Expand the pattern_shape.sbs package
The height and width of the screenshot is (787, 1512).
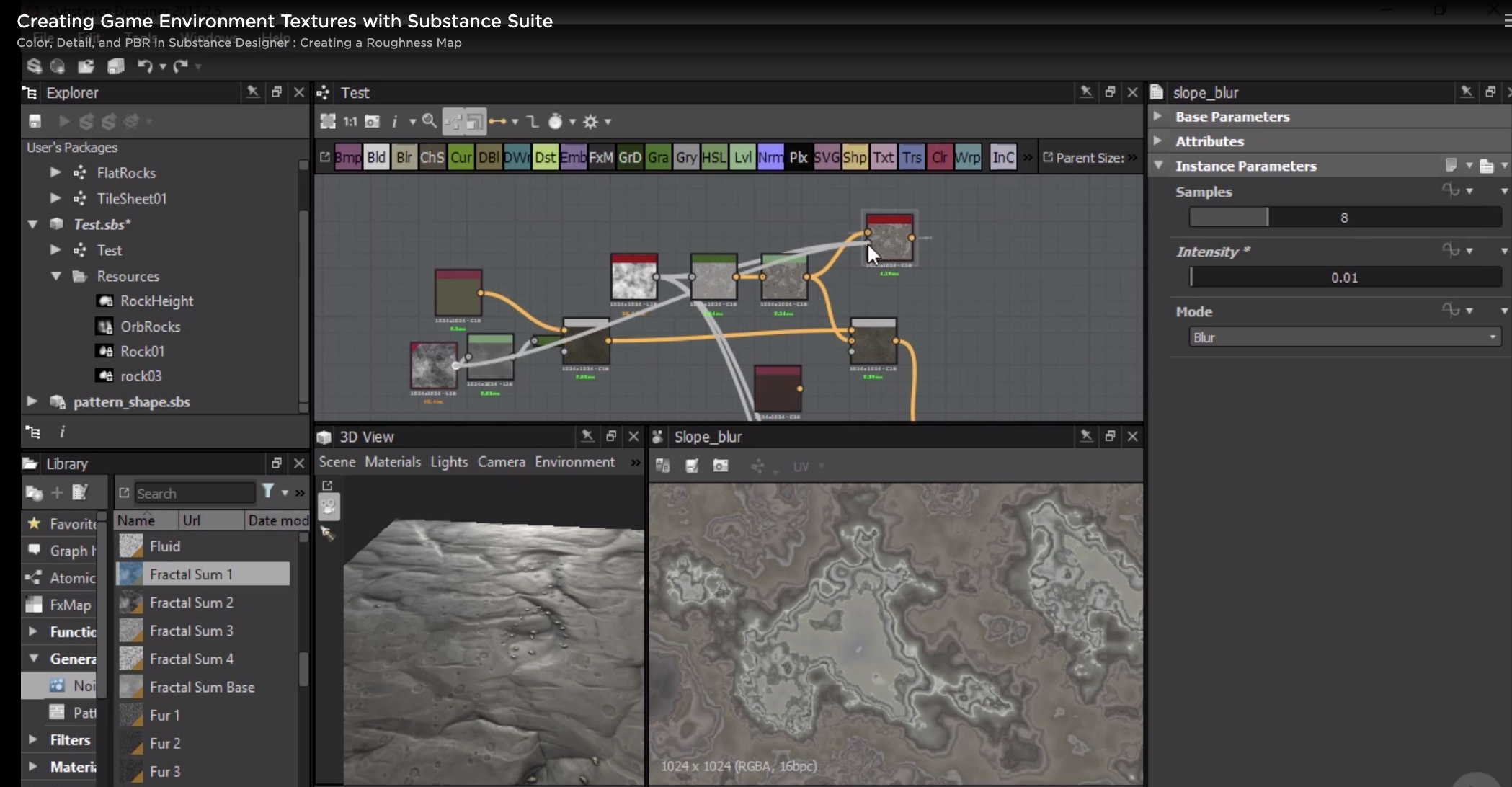32,401
